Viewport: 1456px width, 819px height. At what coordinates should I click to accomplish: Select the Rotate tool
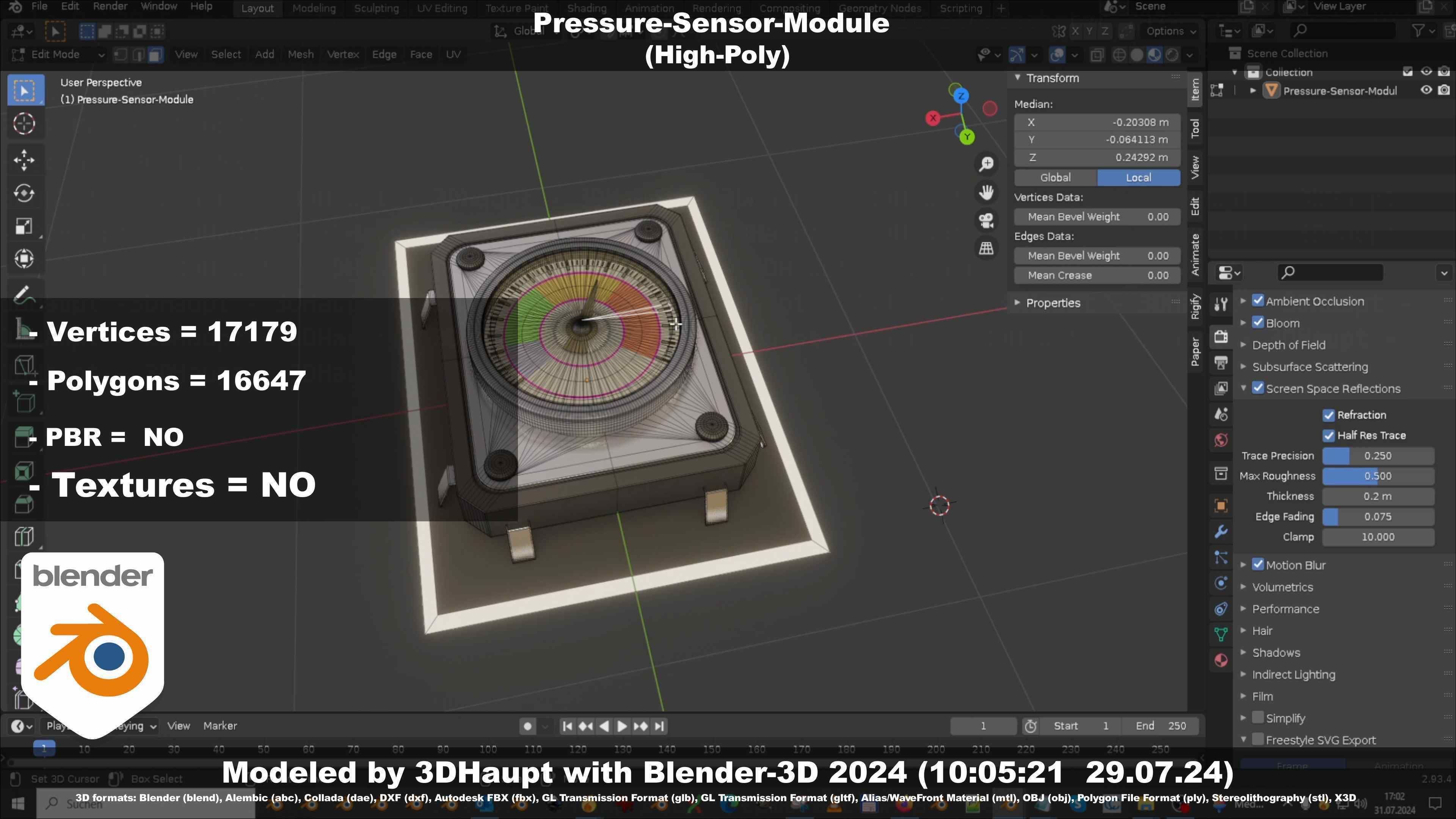click(24, 193)
